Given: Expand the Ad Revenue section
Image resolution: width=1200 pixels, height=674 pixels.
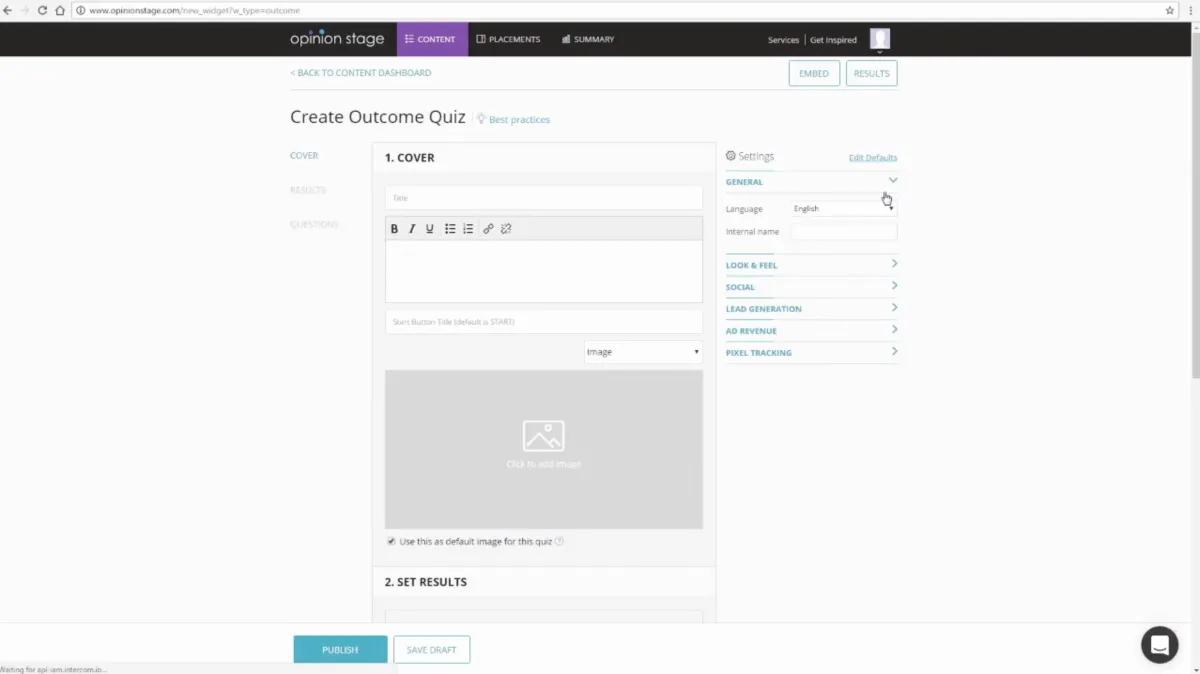Looking at the screenshot, I should click(812, 331).
